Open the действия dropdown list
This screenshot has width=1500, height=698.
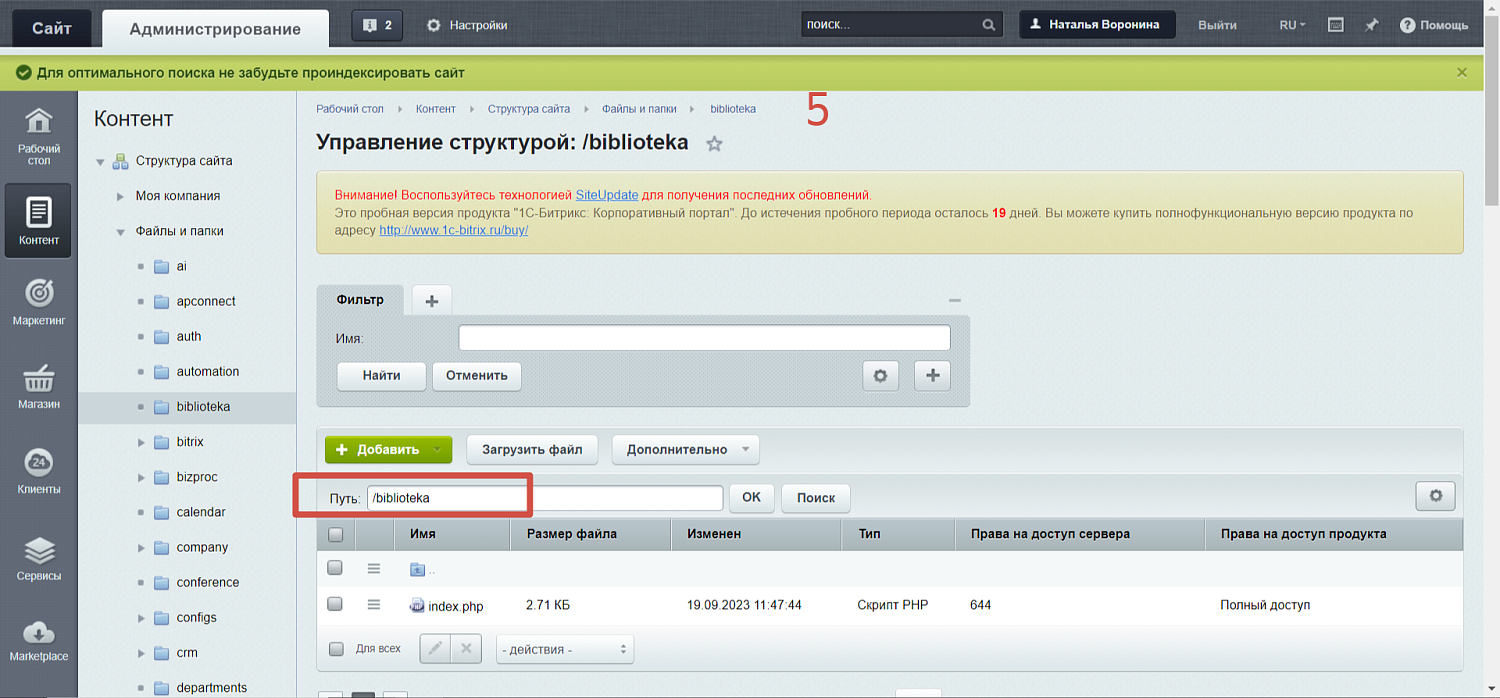click(564, 648)
